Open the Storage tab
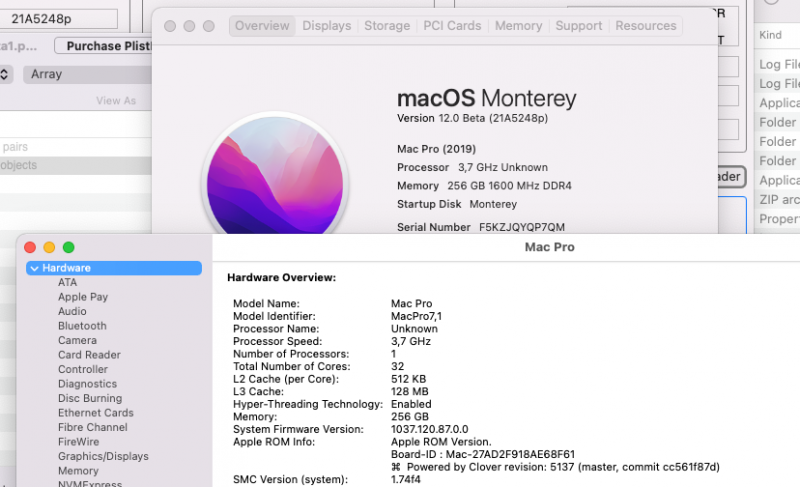800x487 pixels. [x=387, y=25]
